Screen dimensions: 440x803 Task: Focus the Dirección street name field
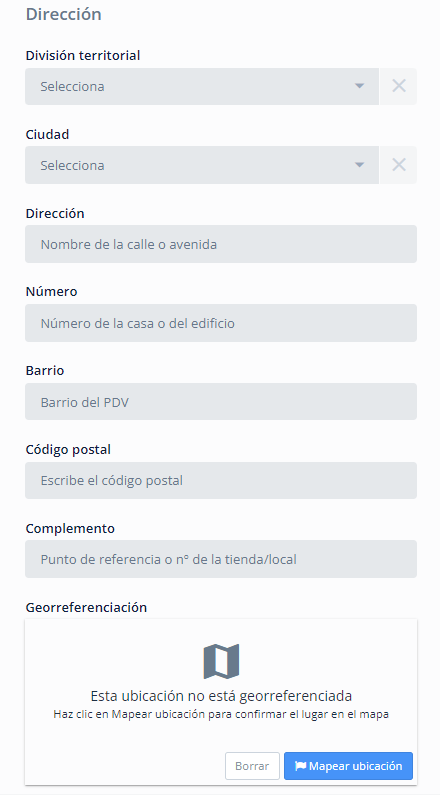pos(221,244)
